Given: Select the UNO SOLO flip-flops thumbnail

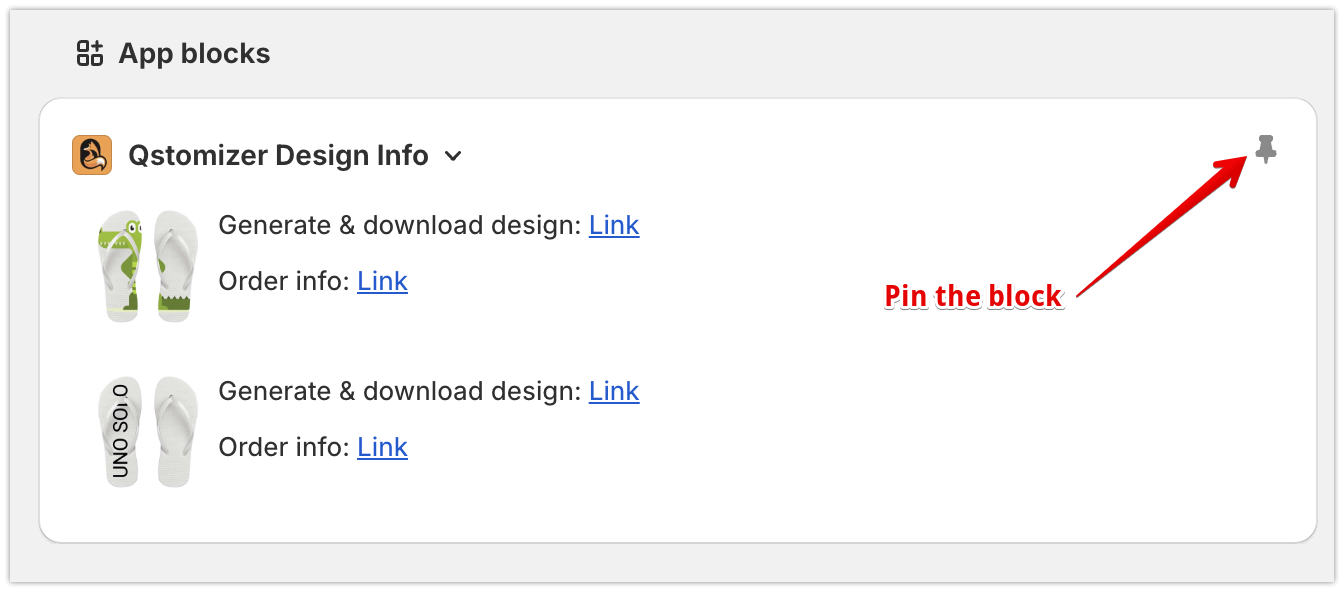Looking at the screenshot, I should [148, 432].
